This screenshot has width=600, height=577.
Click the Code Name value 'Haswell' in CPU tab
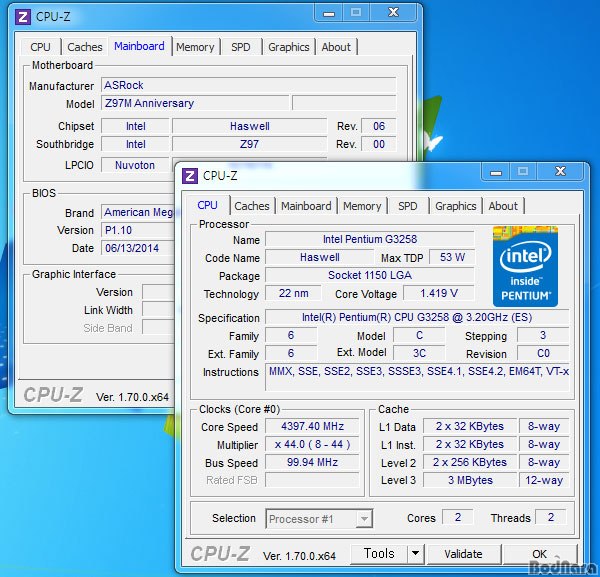click(320, 257)
